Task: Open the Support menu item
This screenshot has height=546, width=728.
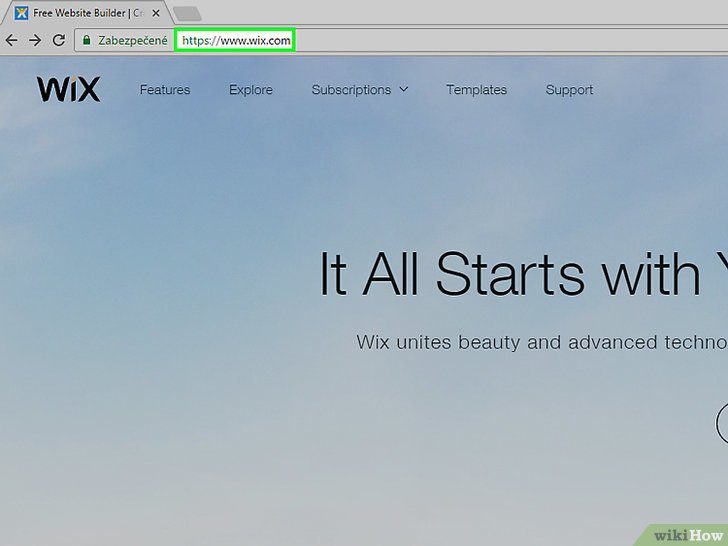Action: coord(569,90)
